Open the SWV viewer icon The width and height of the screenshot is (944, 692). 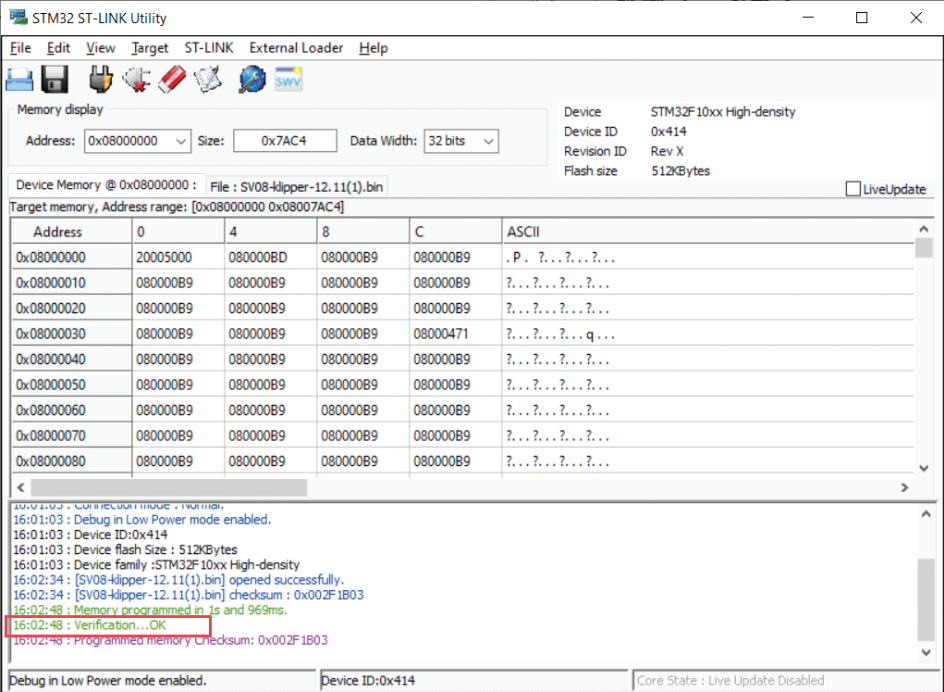click(x=288, y=79)
